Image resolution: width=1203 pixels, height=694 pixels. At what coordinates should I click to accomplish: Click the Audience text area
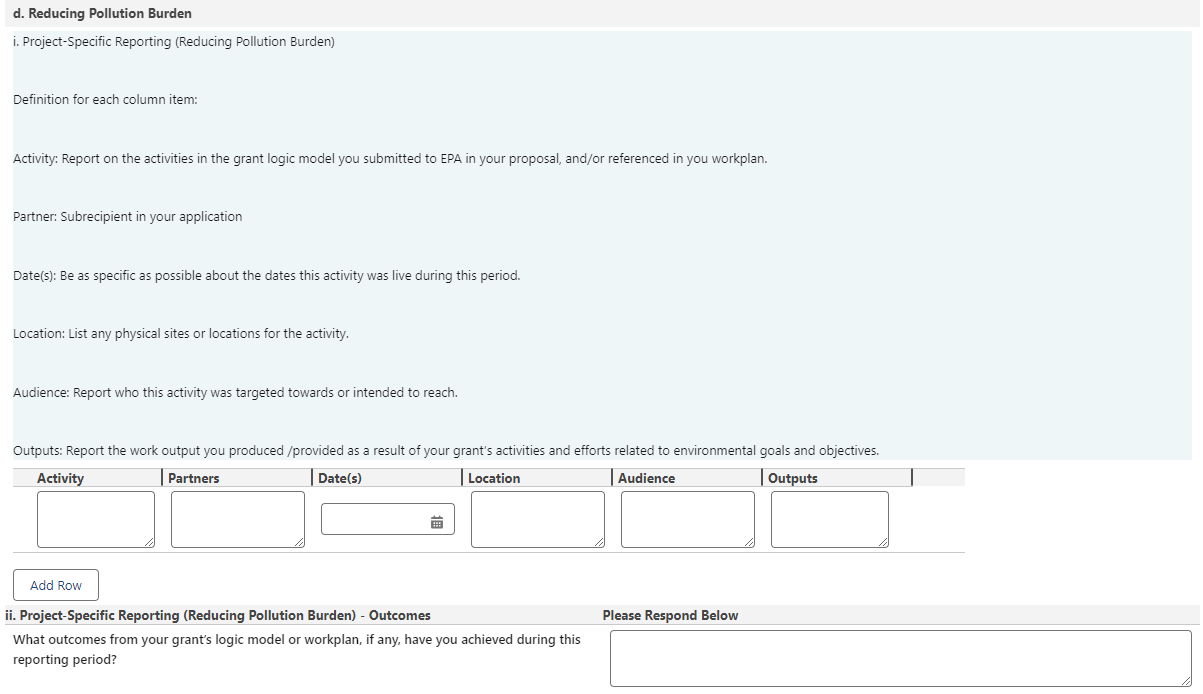pos(687,518)
